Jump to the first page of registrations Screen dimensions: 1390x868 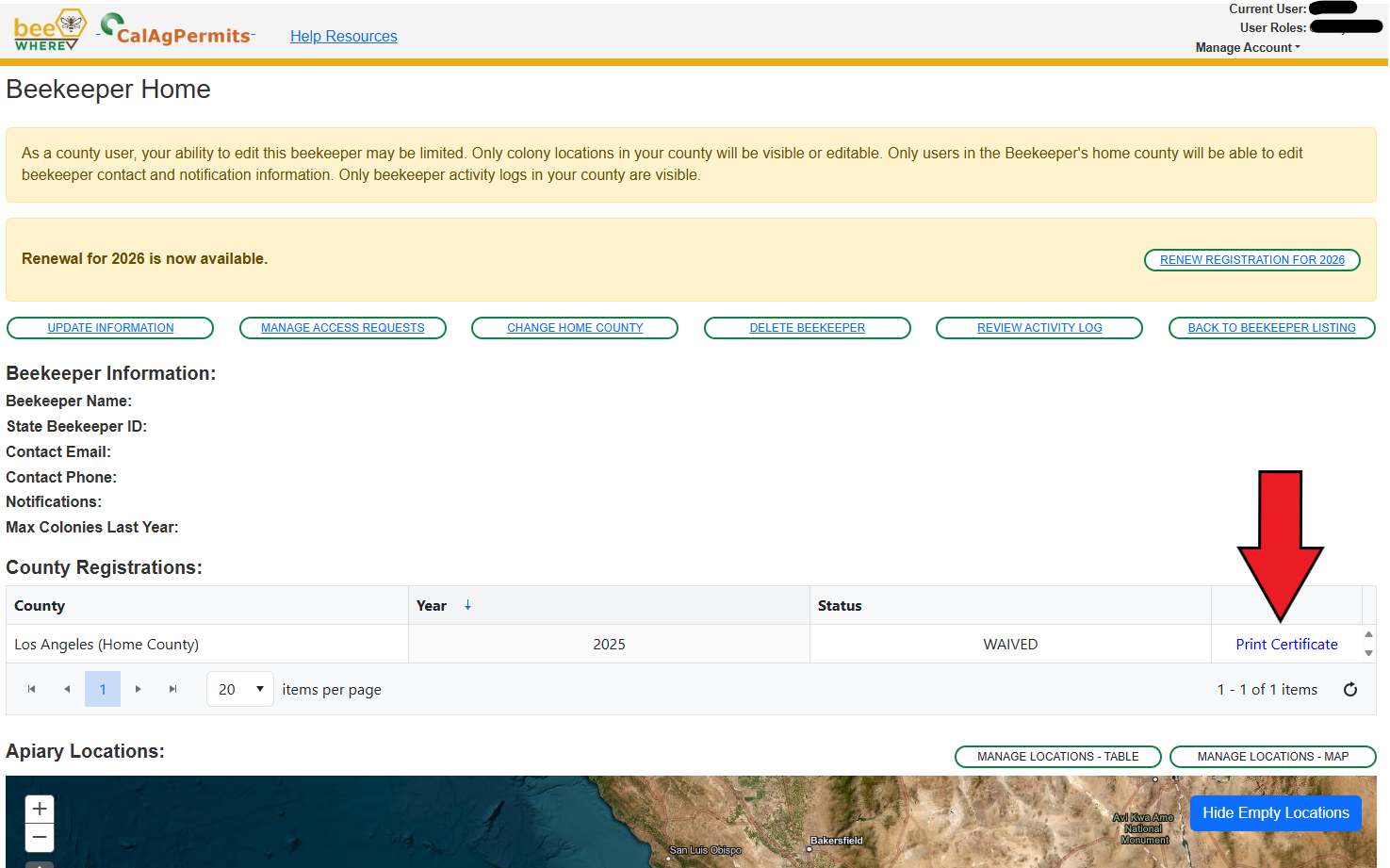click(x=31, y=689)
